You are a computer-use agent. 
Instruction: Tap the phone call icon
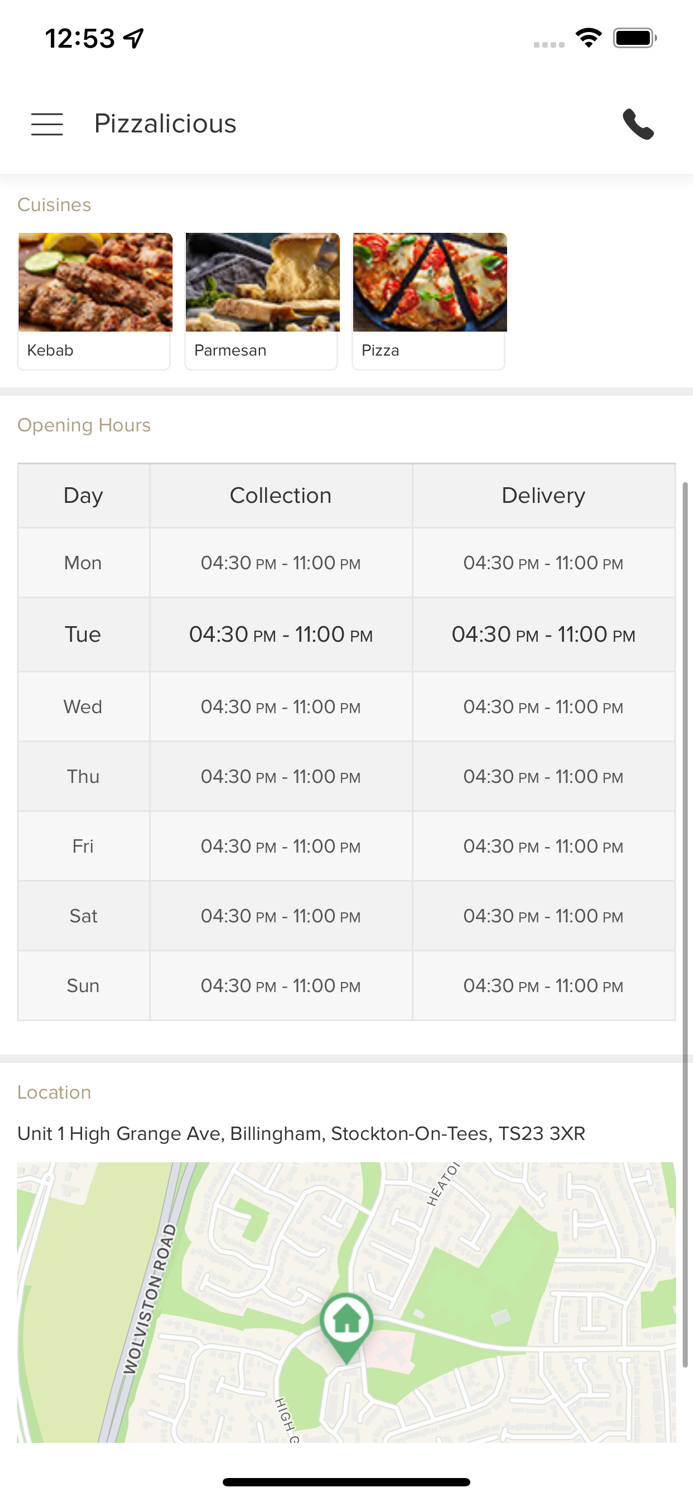click(638, 124)
